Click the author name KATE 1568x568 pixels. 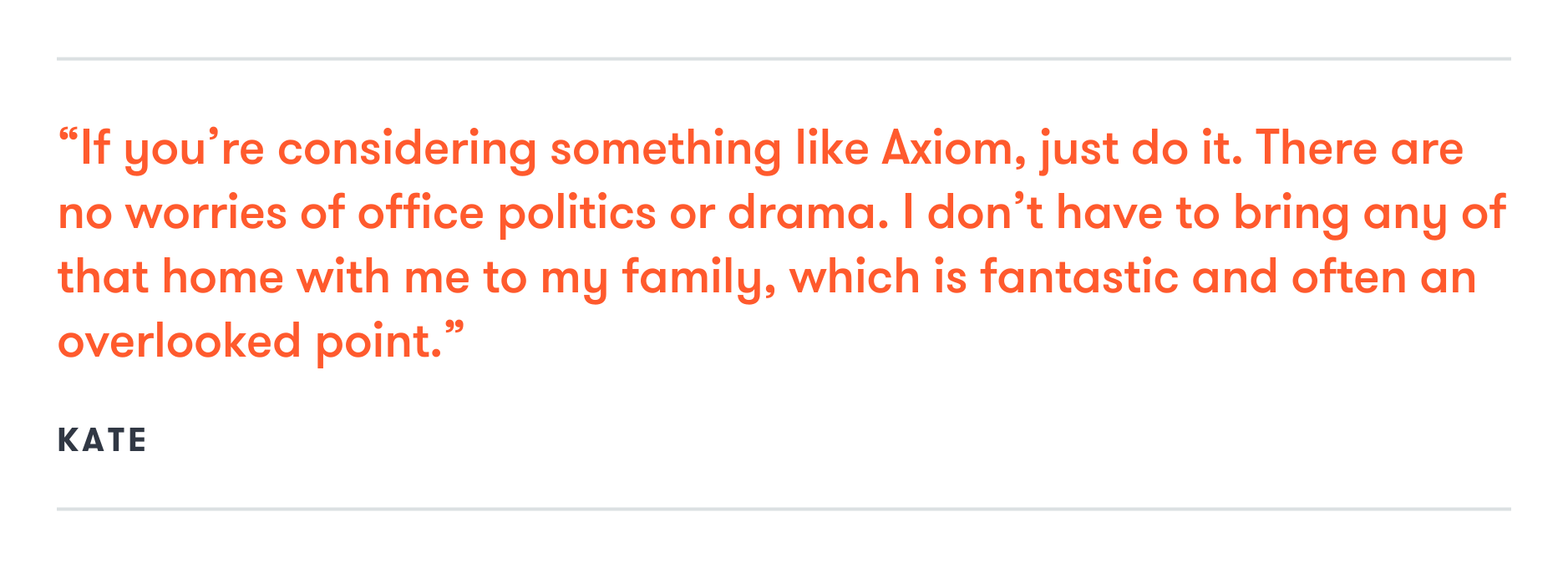click(x=102, y=440)
